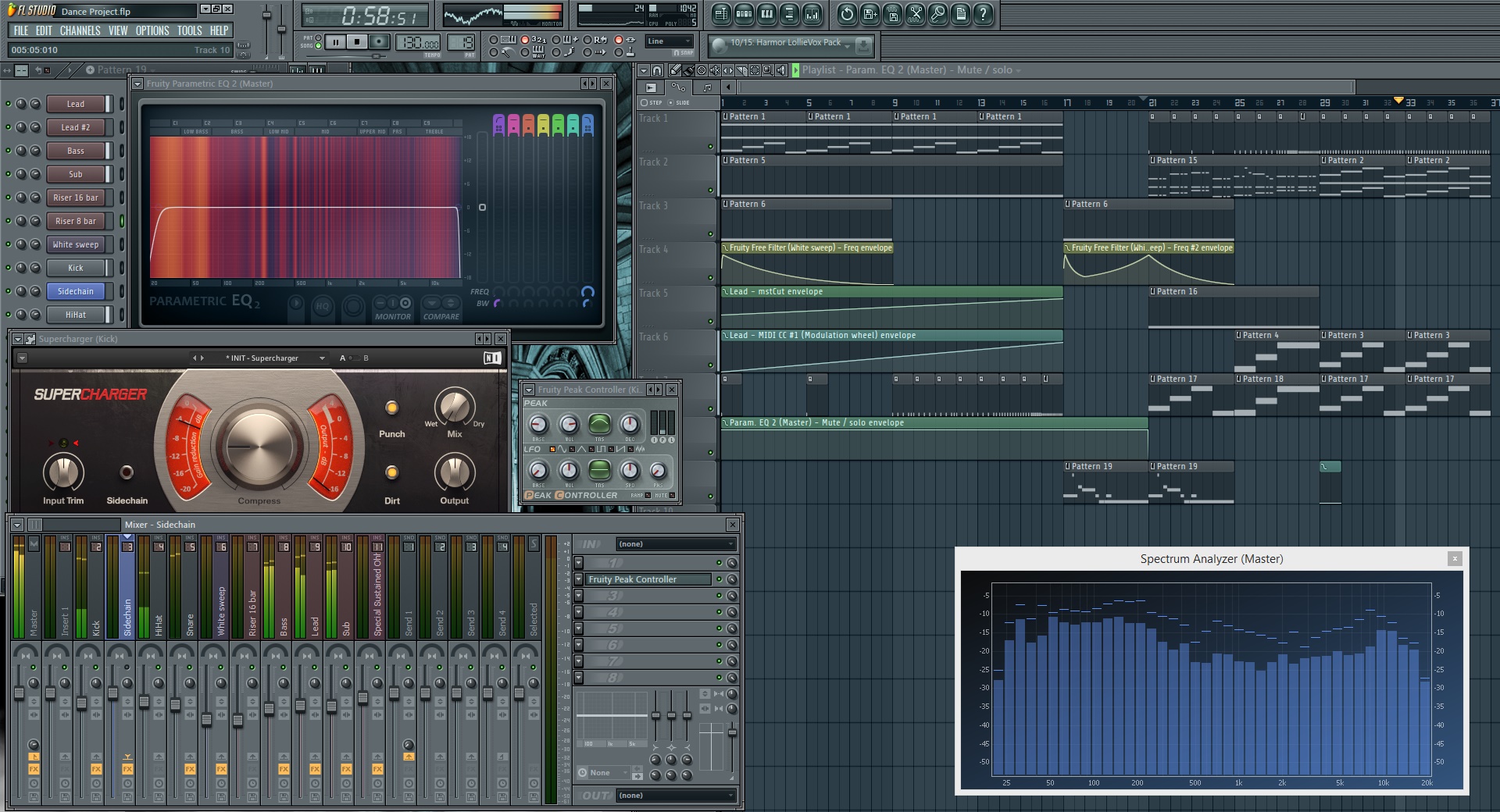This screenshot has width=1500, height=812.
Task: Toggle the Sidechain switch in Supercharger
Action: 126,472
